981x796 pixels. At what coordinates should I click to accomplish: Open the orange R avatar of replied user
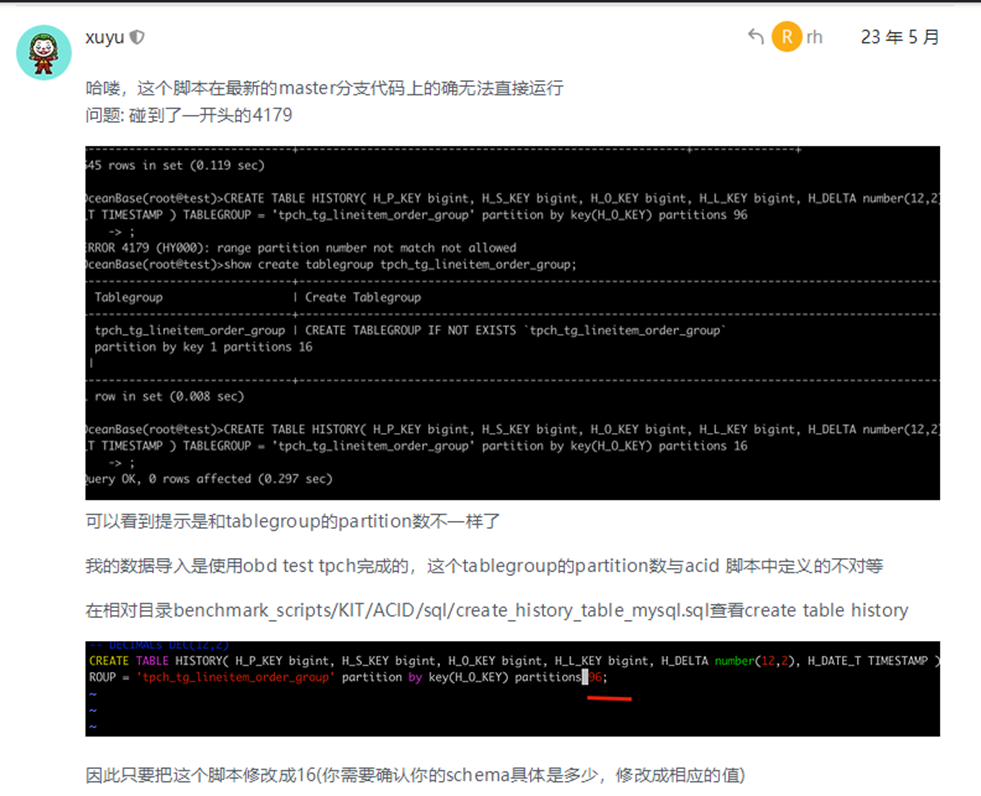pos(787,36)
